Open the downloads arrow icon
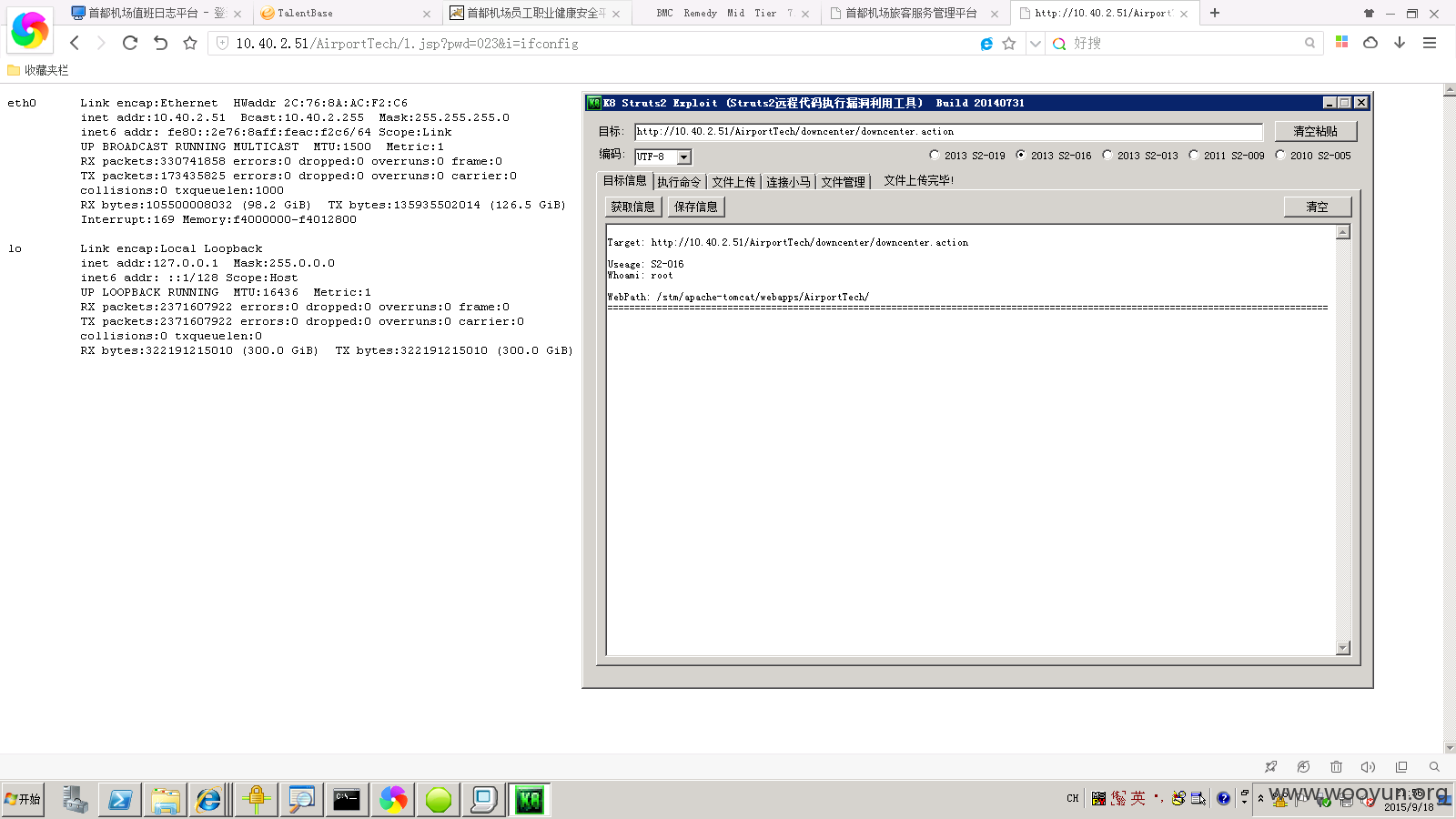 tap(1400, 42)
